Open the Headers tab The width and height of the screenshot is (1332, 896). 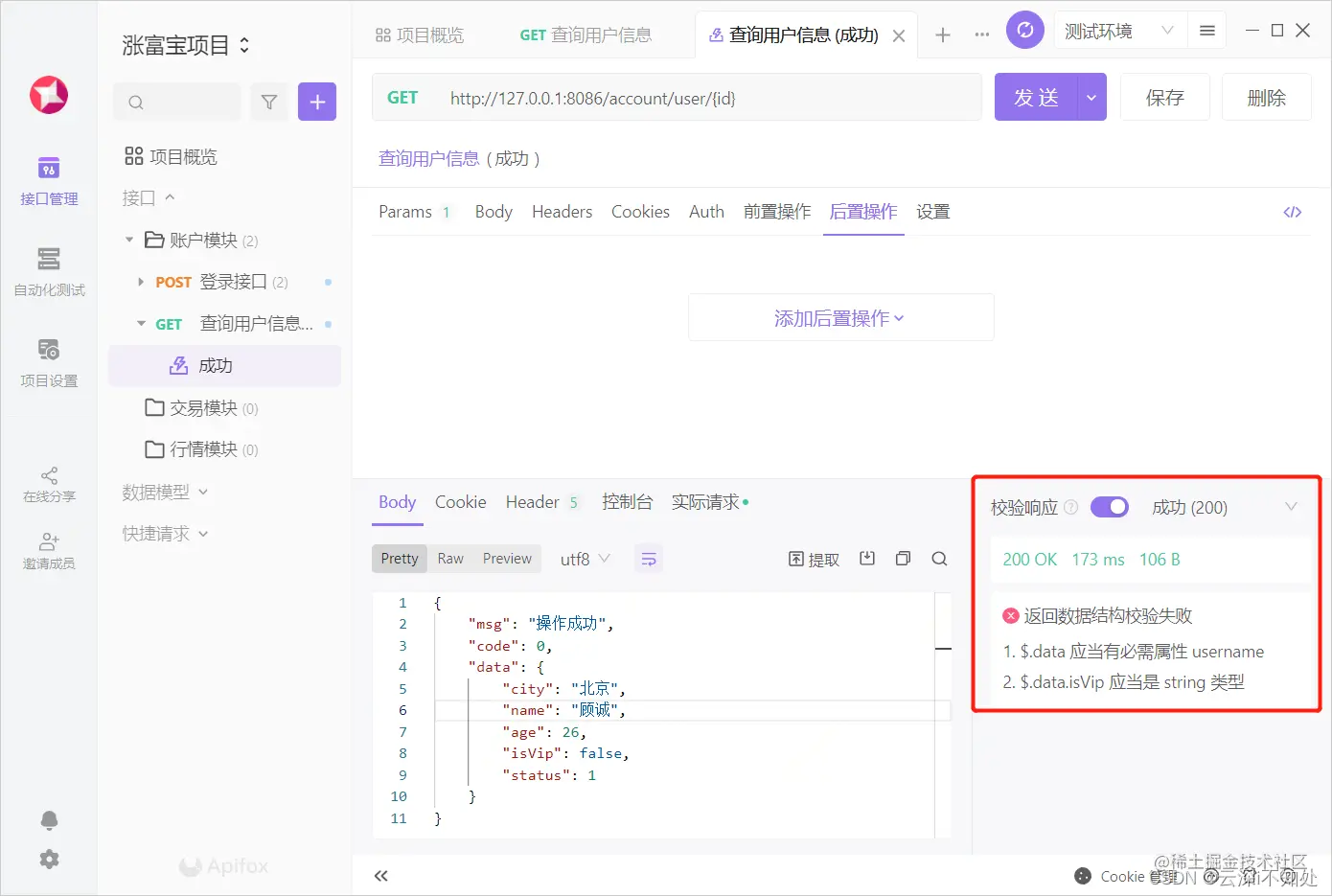click(562, 212)
